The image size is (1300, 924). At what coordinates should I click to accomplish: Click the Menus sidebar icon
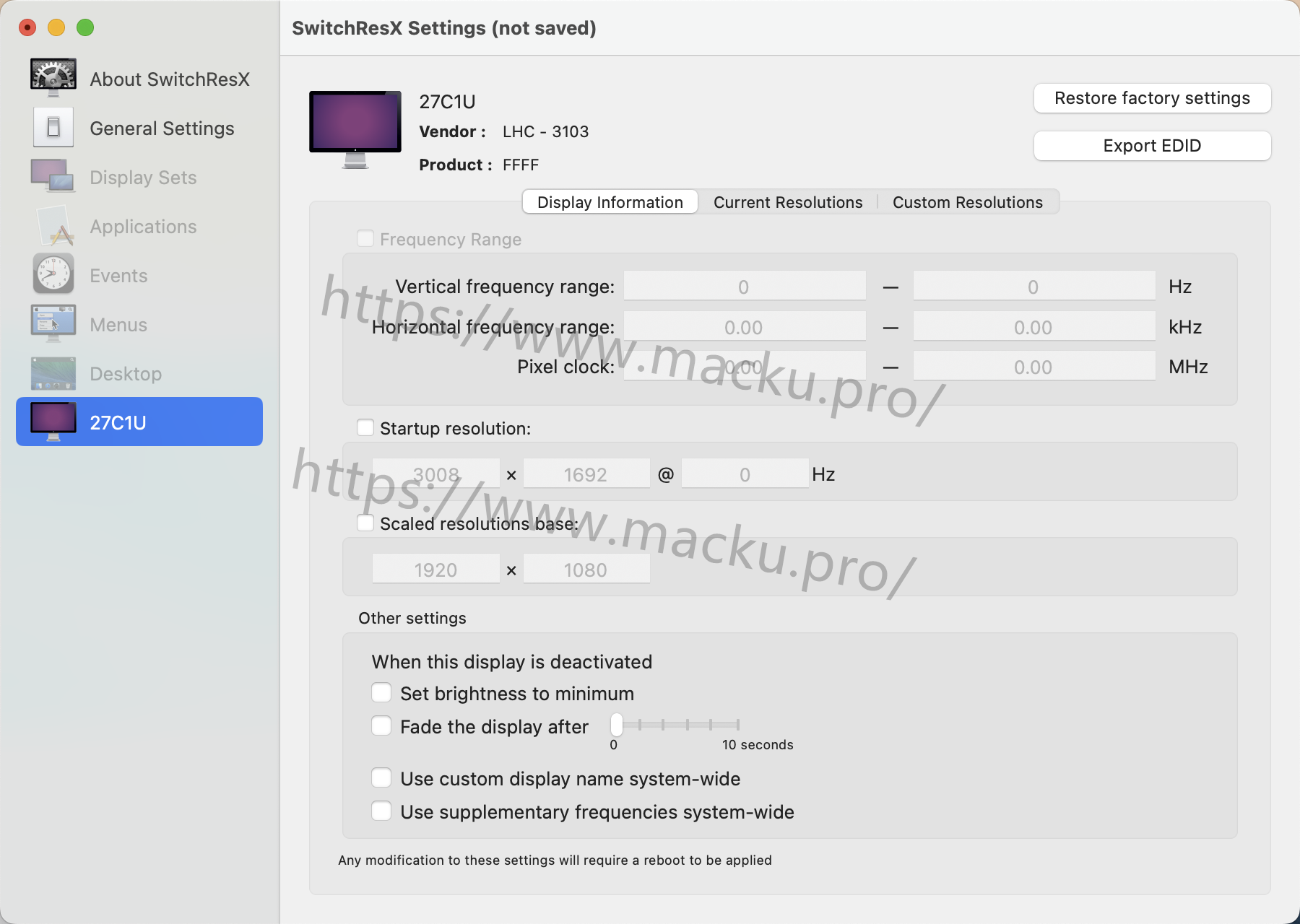pyautogui.click(x=53, y=323)
